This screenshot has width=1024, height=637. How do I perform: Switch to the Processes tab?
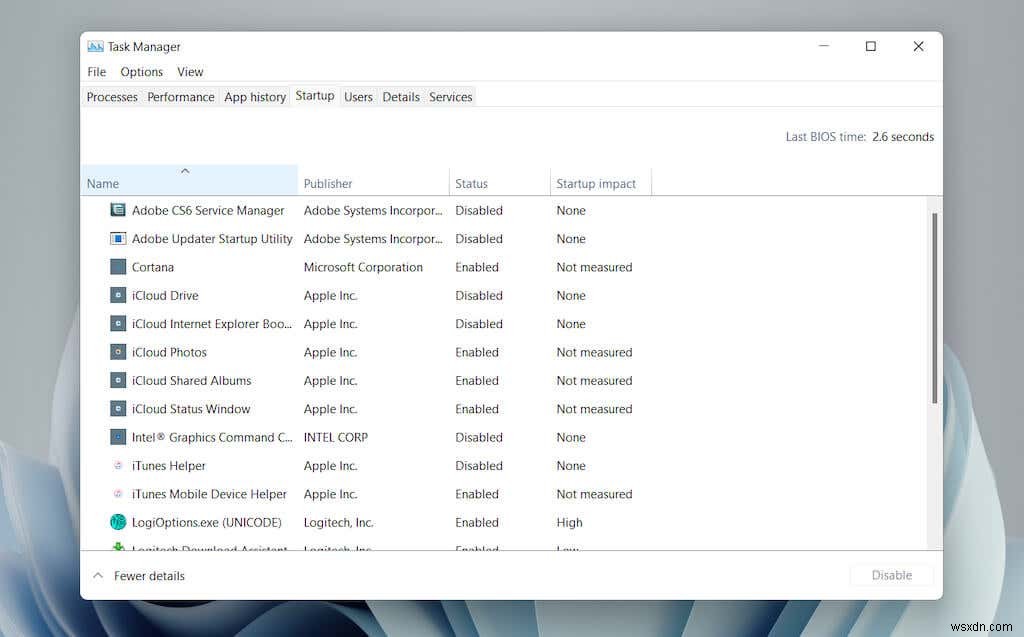111,96
